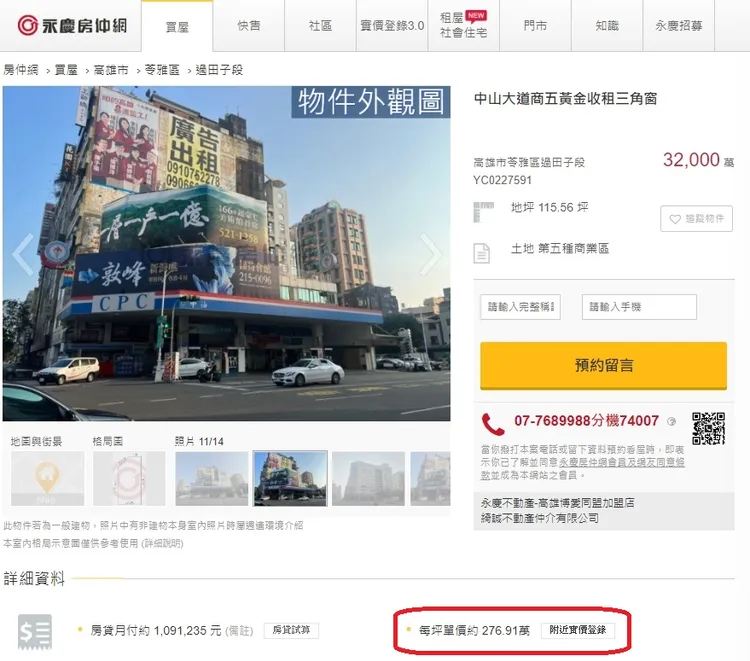The width and height of the screenshot is (750, 661).
Task: Open the 地圖與街景 map thumbnail
Action: point(47,478)
